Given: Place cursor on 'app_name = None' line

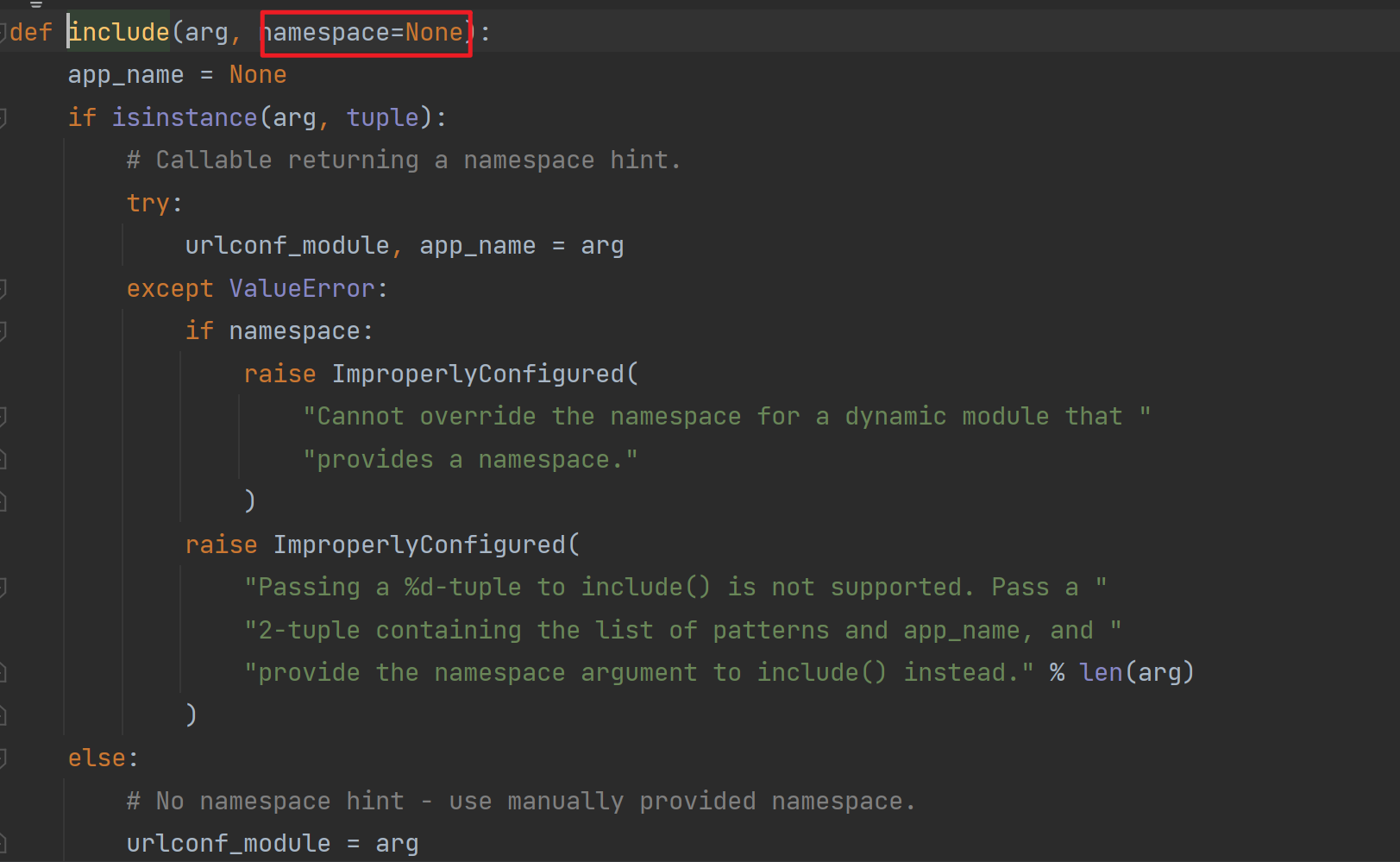Looking at the screenshot, I should (177, 75).
